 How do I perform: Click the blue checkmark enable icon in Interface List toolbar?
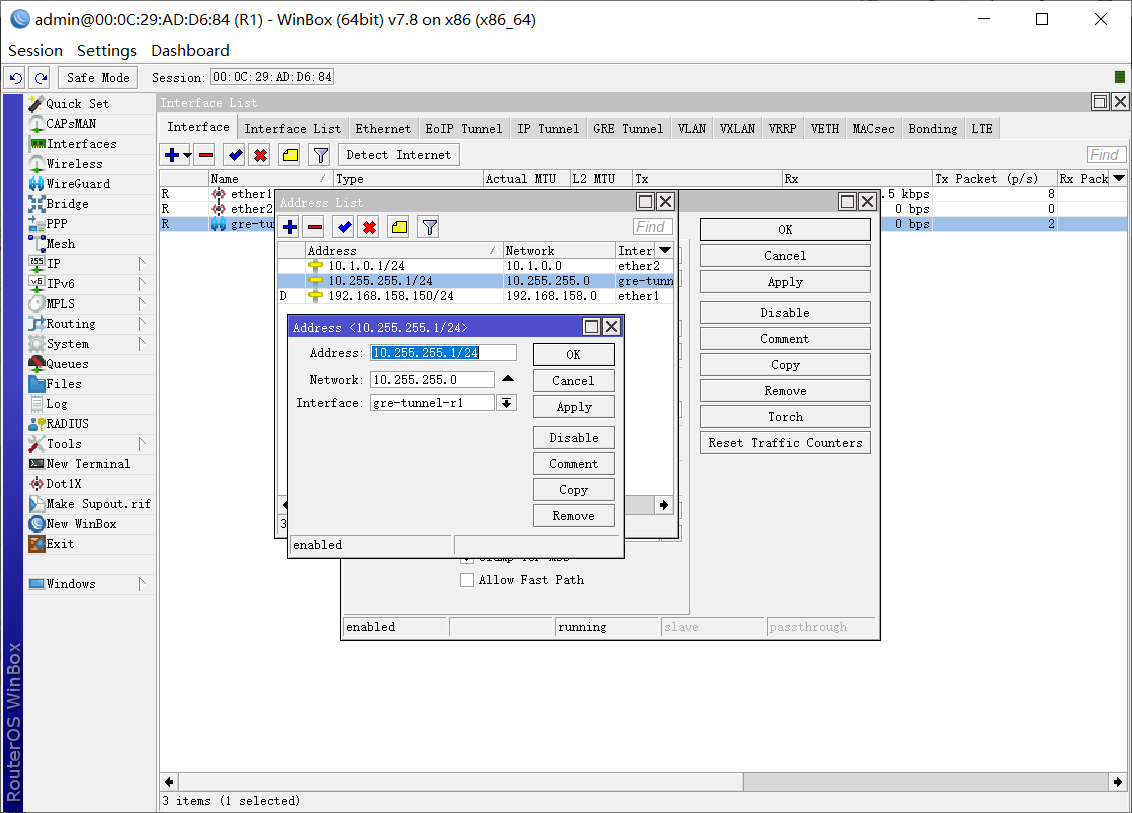click(x=235, y=155)
